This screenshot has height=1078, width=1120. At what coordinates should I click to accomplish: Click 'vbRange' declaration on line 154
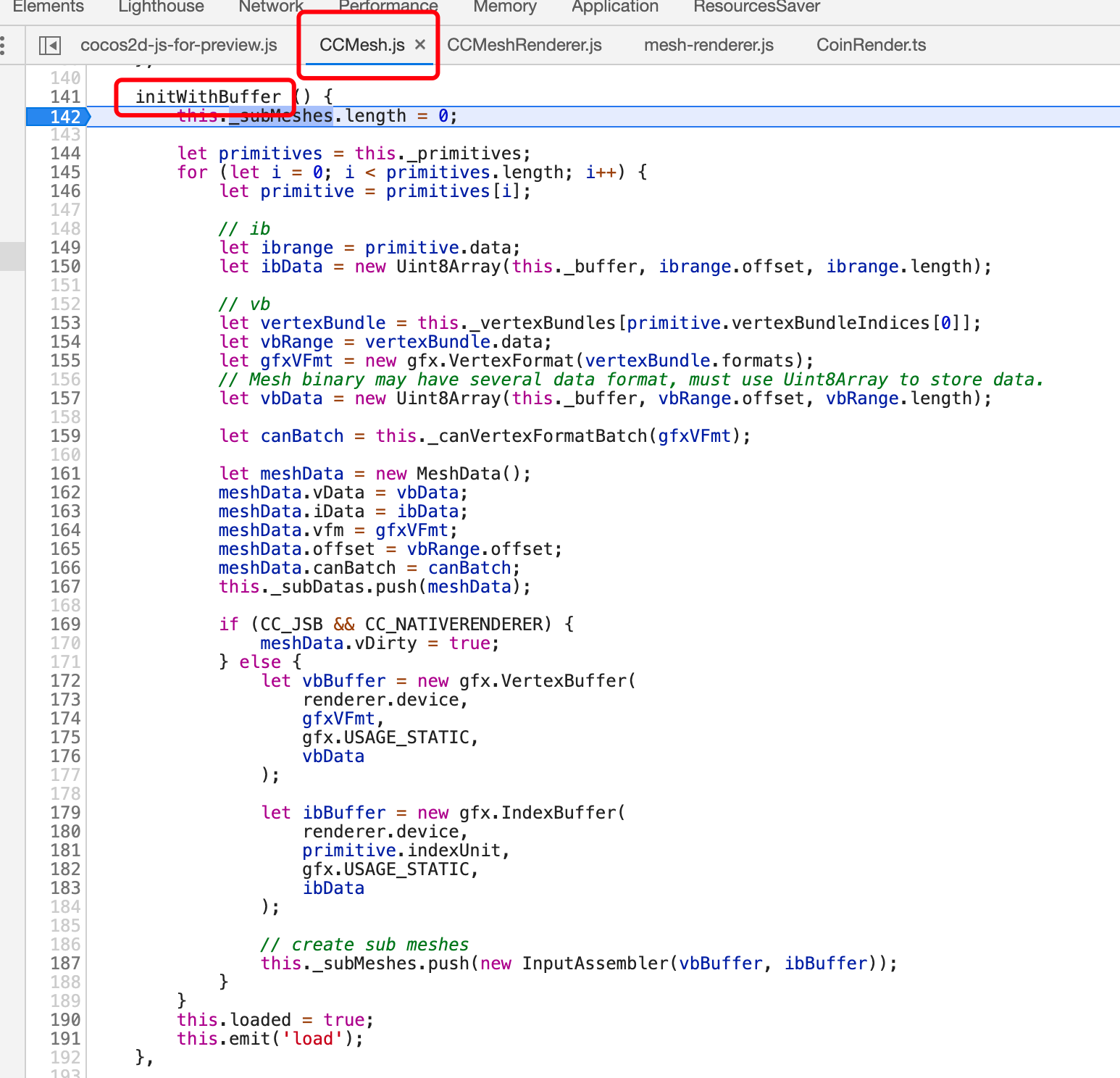coord(297,342)
